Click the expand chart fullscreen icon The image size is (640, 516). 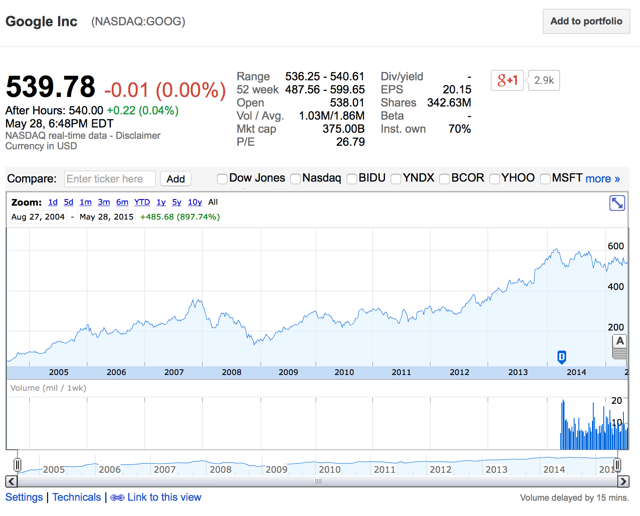pyautogui.click(x=617, y=203)
